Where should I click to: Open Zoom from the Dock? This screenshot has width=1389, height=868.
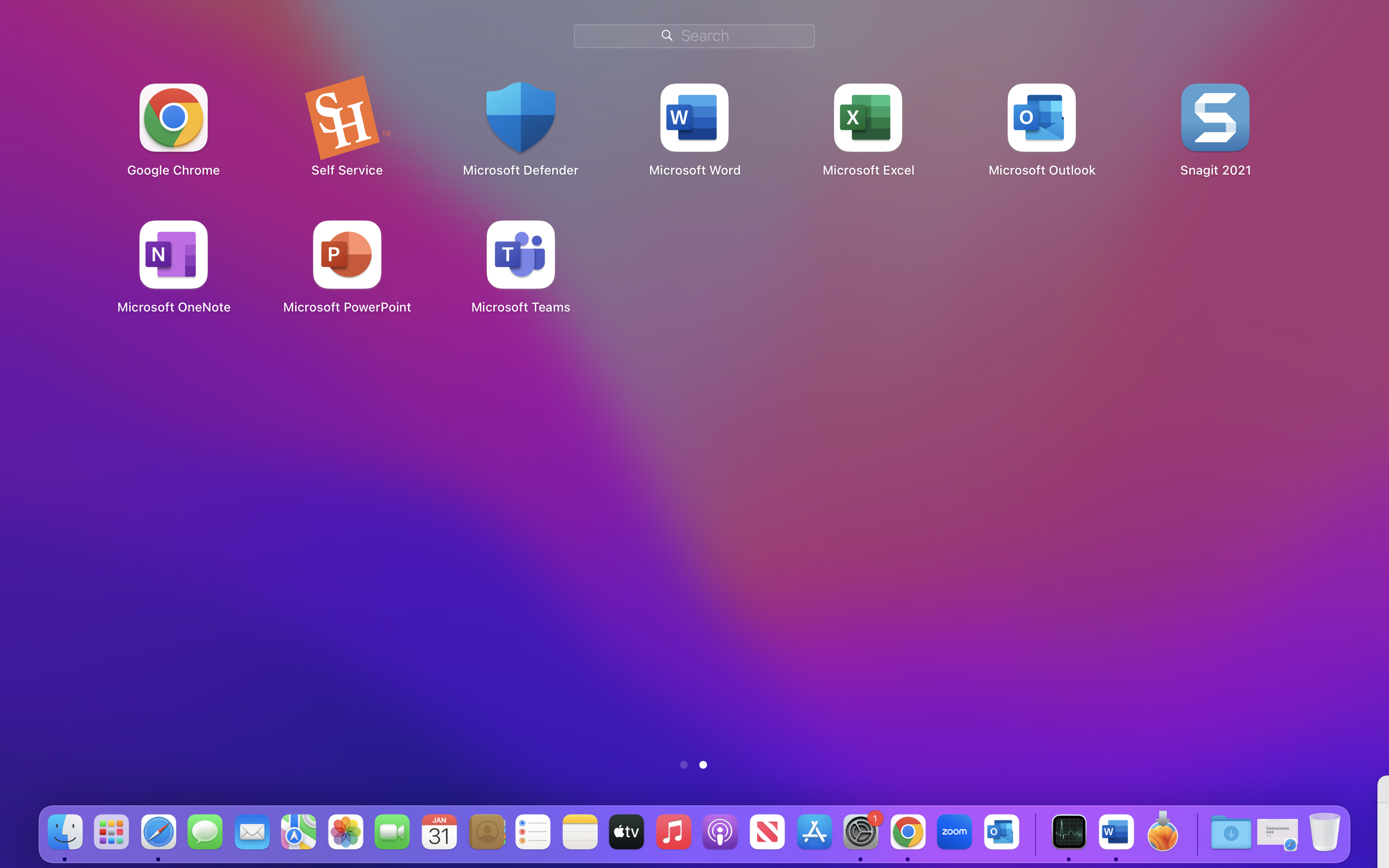point(954,832)
